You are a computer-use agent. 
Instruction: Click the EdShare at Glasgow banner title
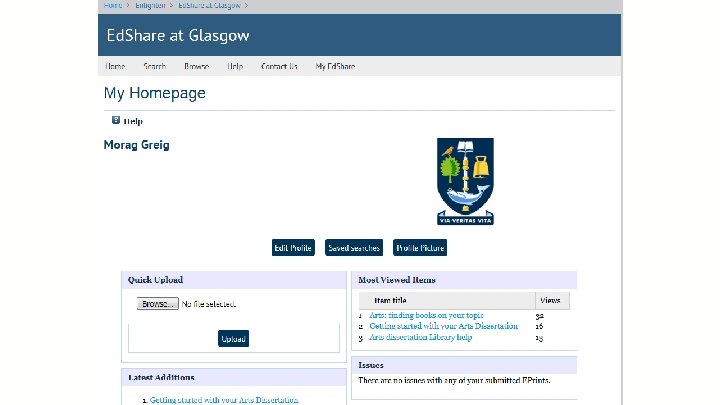(x=178, y=35)
